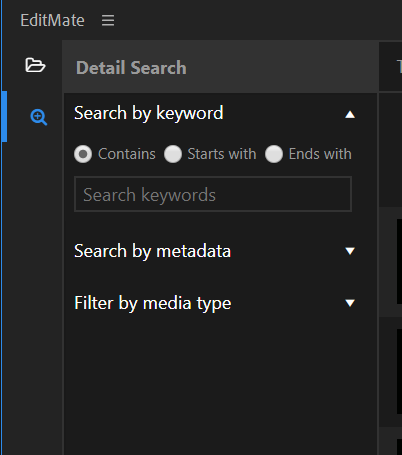Click the Ends with option label
The width and height of the screenshot is (402, 455).
tap(320, 154)
